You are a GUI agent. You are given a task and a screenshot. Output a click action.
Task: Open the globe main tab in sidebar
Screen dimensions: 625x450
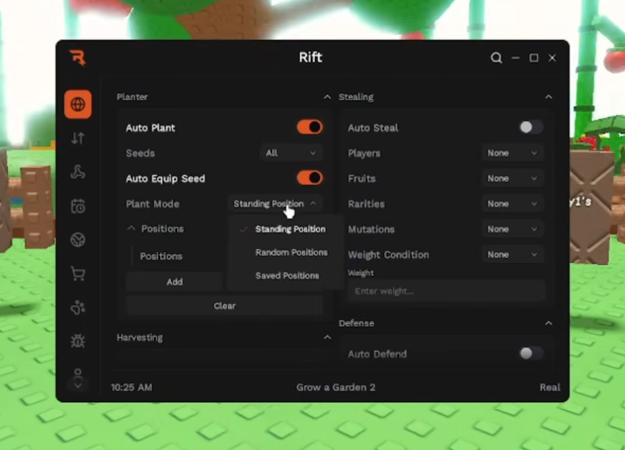tap(78, 104)
